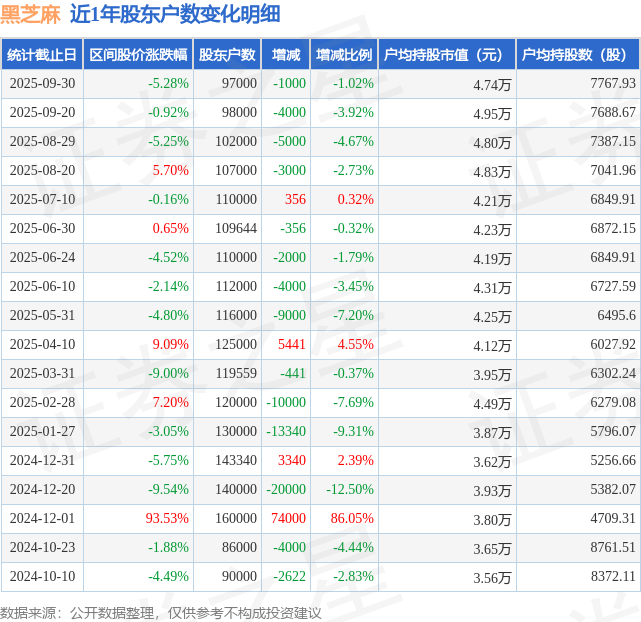This screenshot has width=641, height=622.
Task: Click the 2025-04-10 date cell
Action: (x=41, y=345)
